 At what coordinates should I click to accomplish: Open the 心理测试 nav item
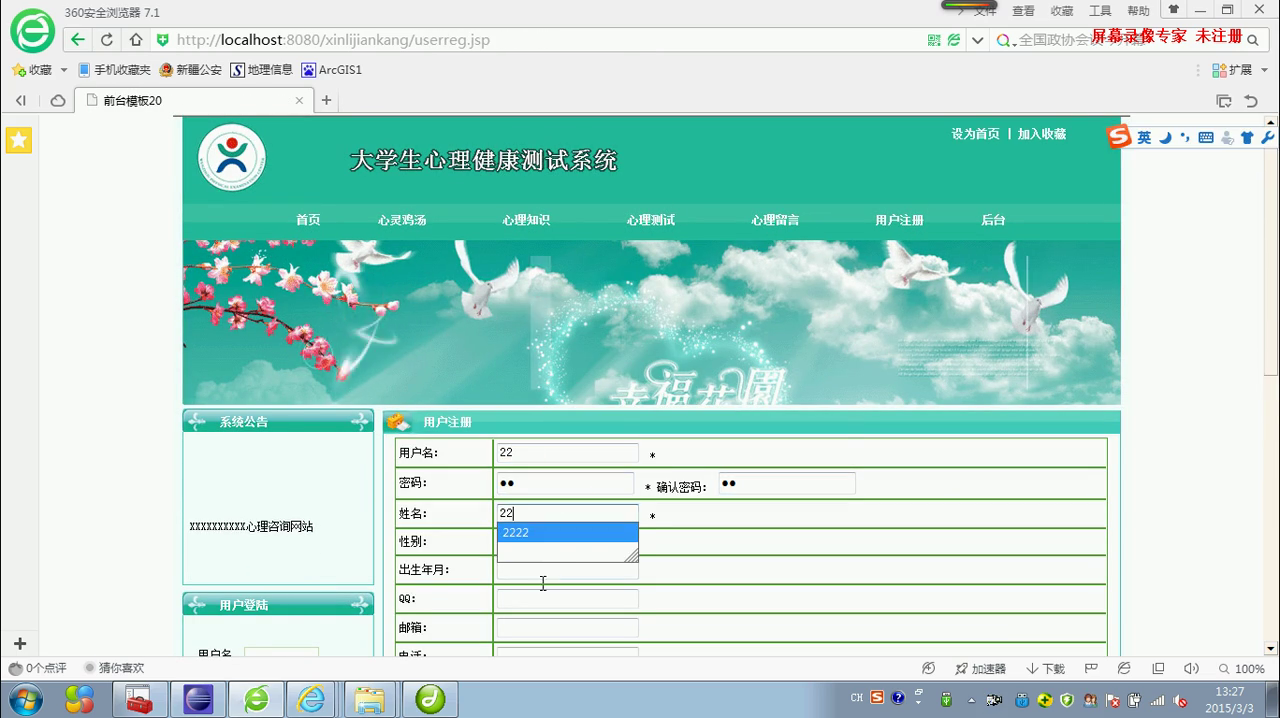tap(651, 220)
